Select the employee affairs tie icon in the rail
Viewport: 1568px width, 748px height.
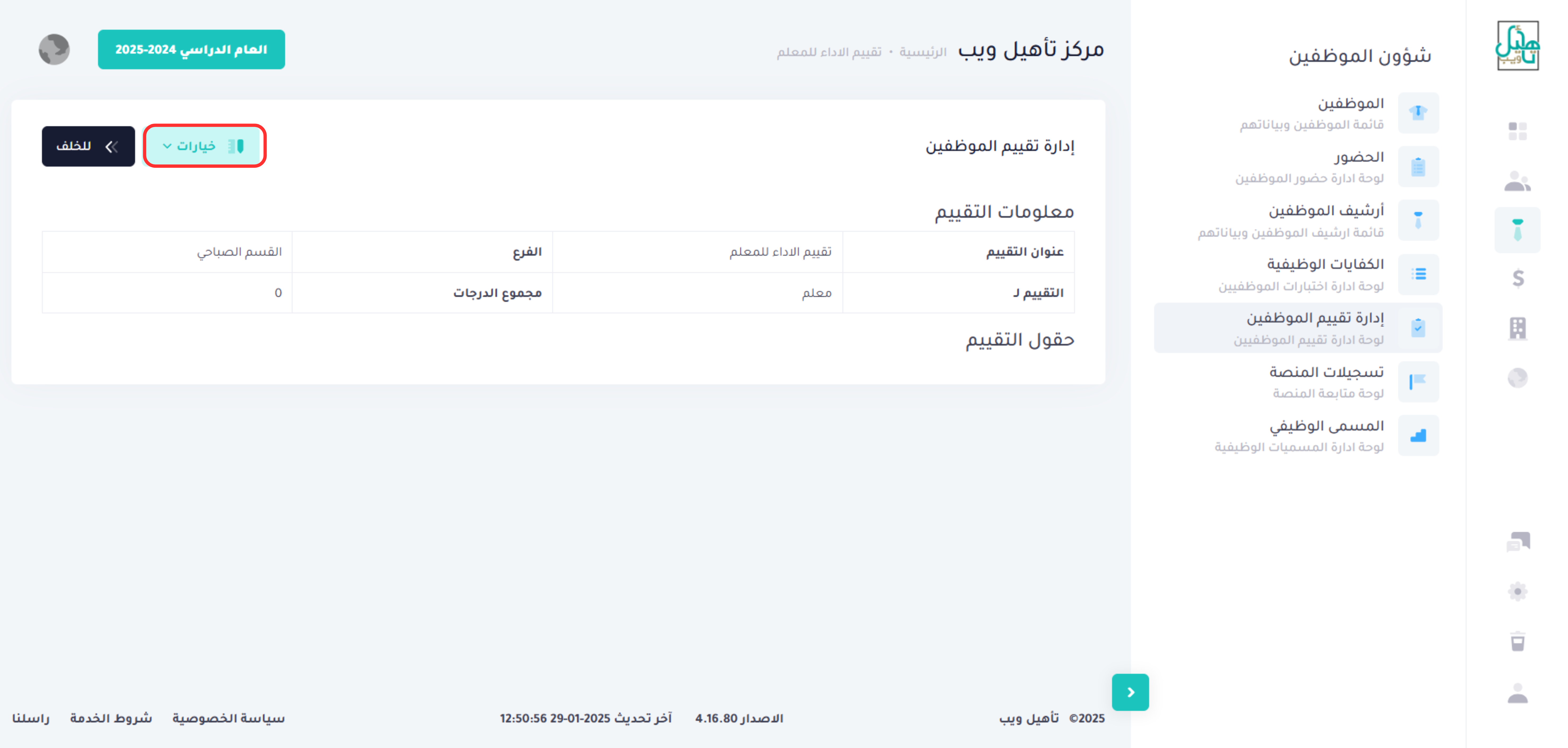[x=1517, y=230]
